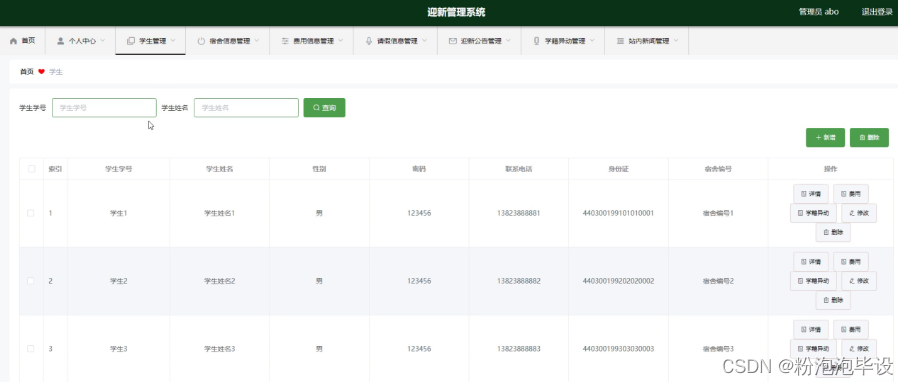
Task: Click the mail icon of 迎新公告管理
Action: (x=453, y=41)
